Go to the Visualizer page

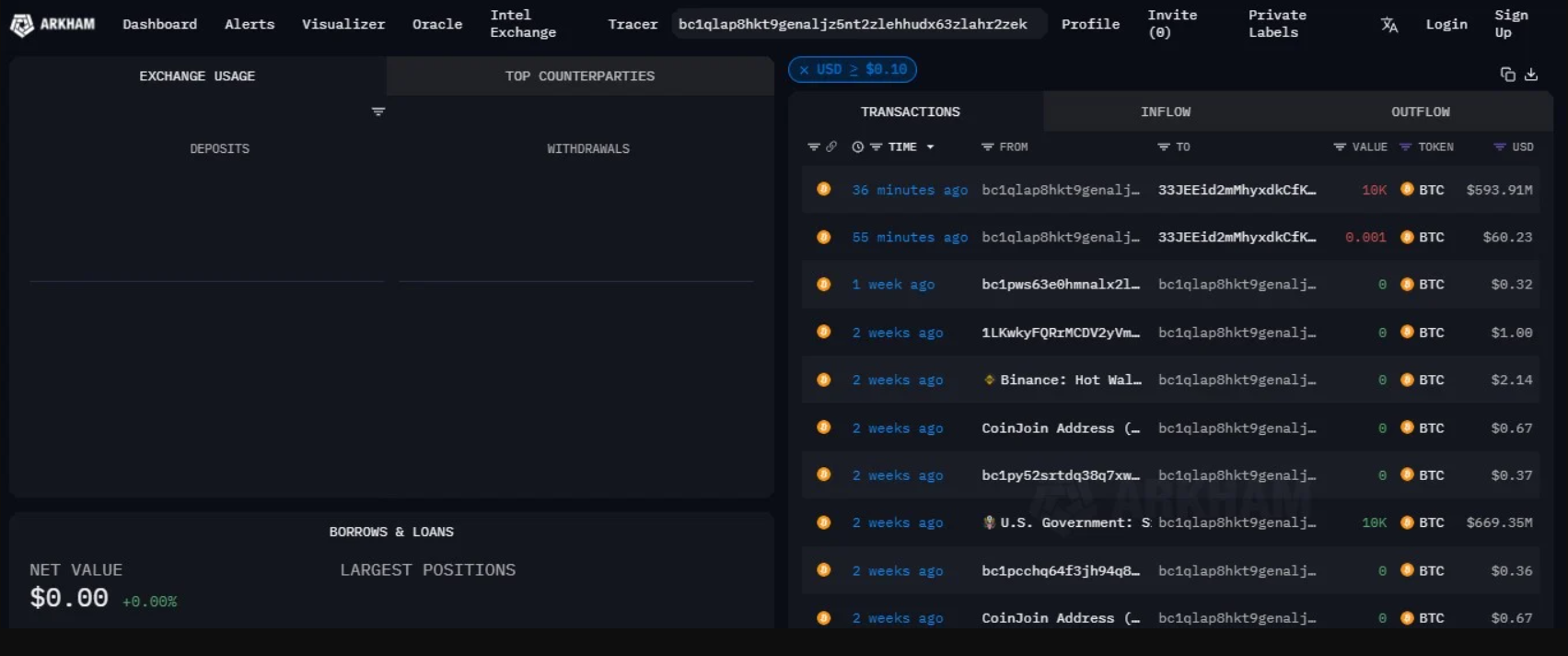coord(343,24)
